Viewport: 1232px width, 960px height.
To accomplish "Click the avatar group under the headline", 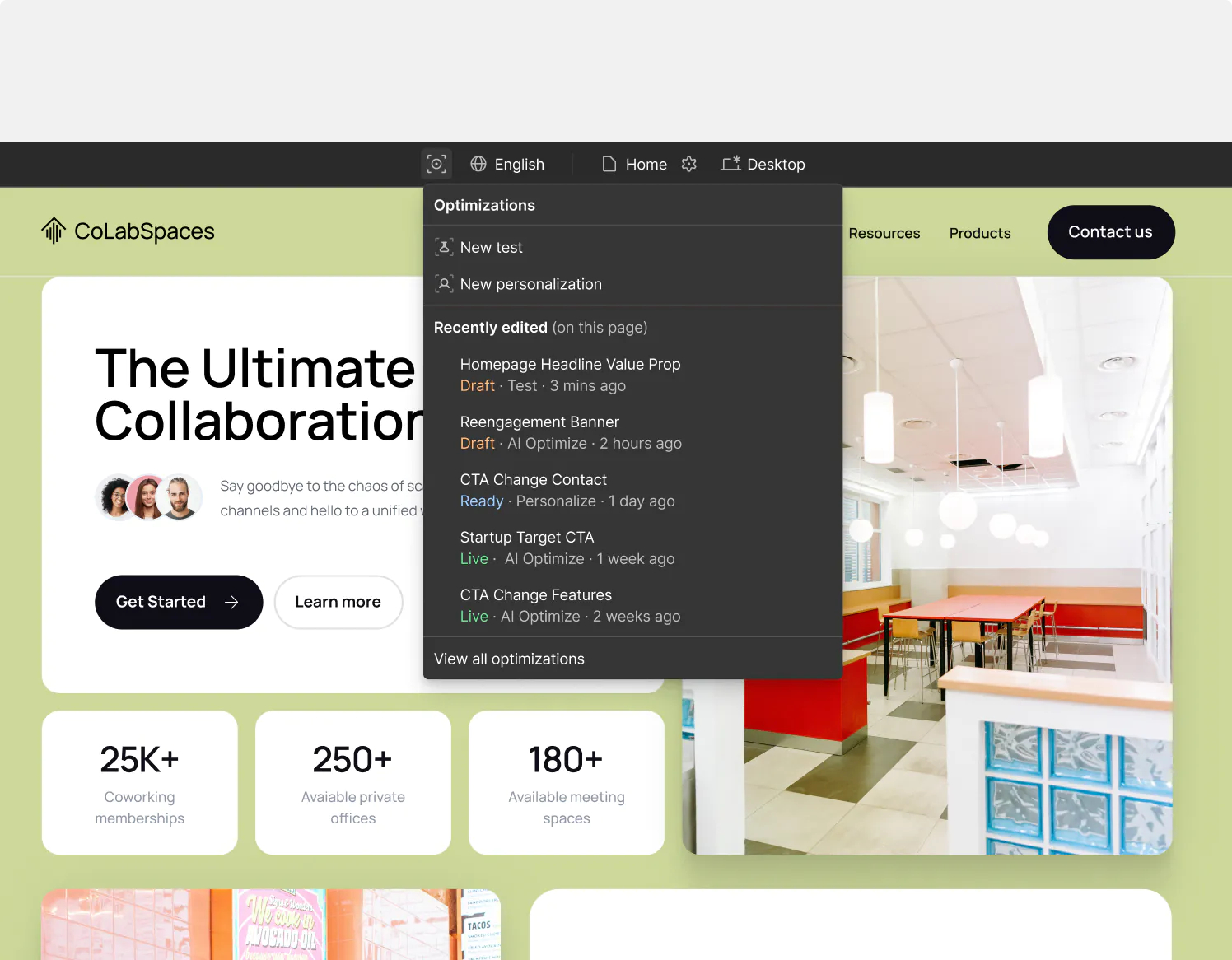I will pos(149,497).
